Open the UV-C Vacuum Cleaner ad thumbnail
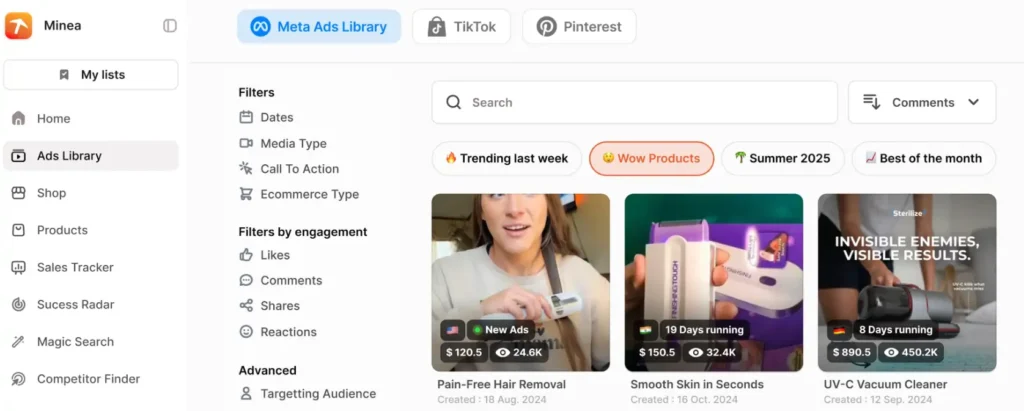The image size is (1024, 411). tap(907, 282)
